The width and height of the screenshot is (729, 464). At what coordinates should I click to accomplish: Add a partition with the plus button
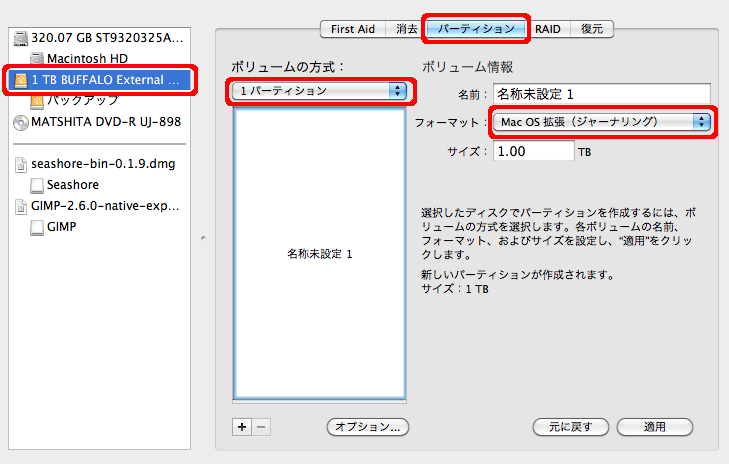[x=242, y=427]
